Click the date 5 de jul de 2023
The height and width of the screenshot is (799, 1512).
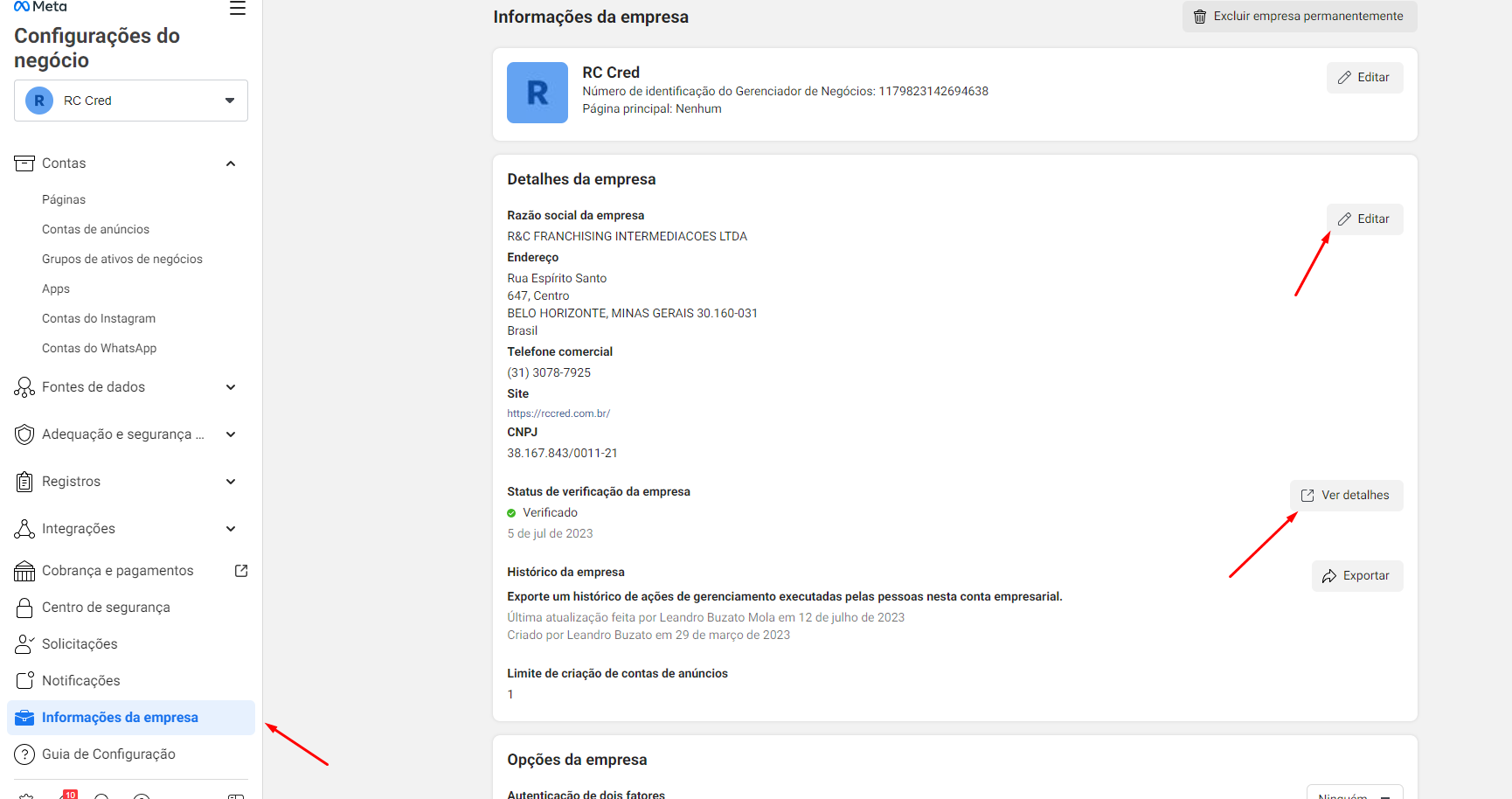click(550, 533)
